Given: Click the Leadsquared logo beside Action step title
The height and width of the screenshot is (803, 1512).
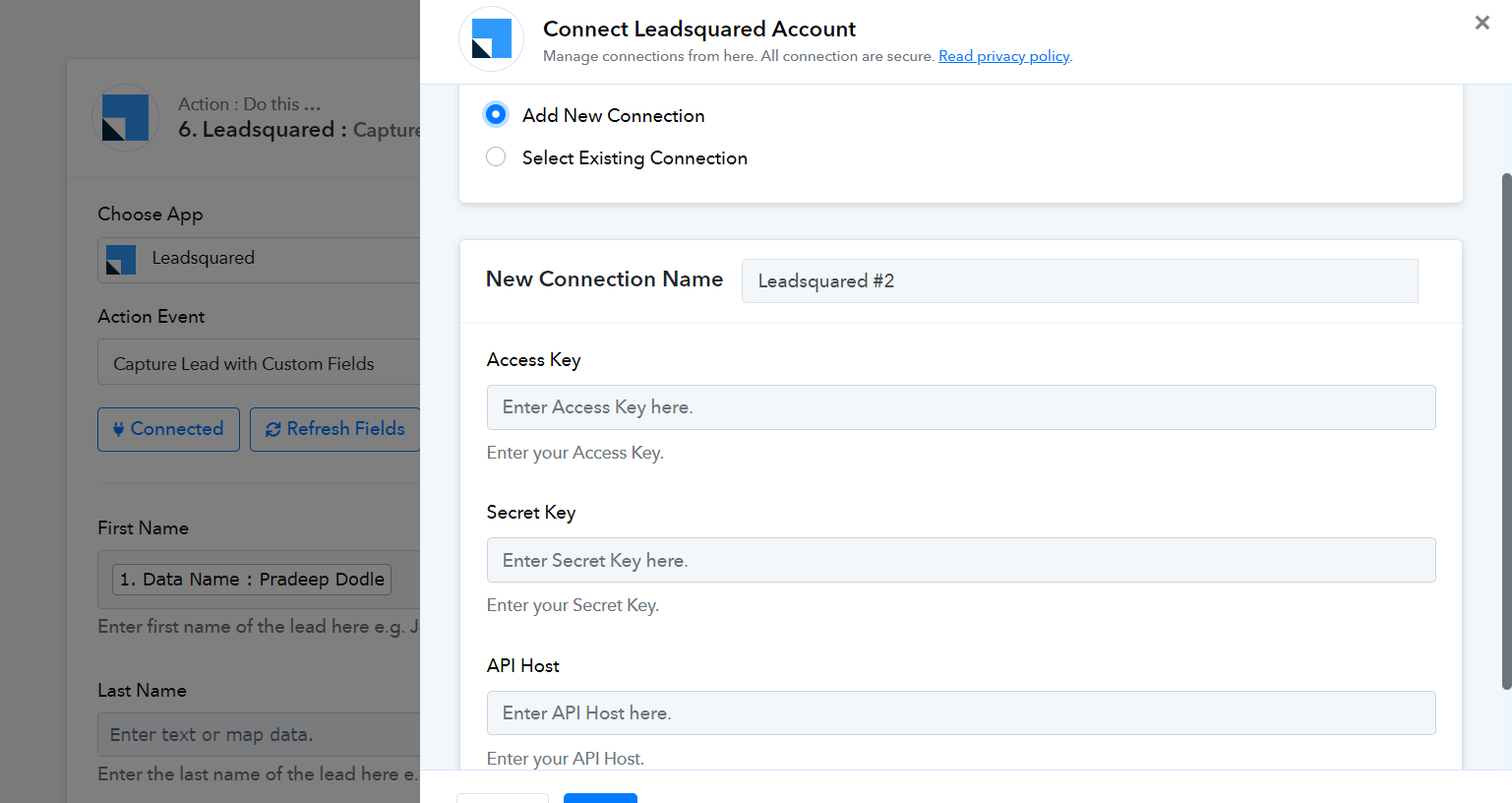Looking at the screenshot, I should coord(126,117).
